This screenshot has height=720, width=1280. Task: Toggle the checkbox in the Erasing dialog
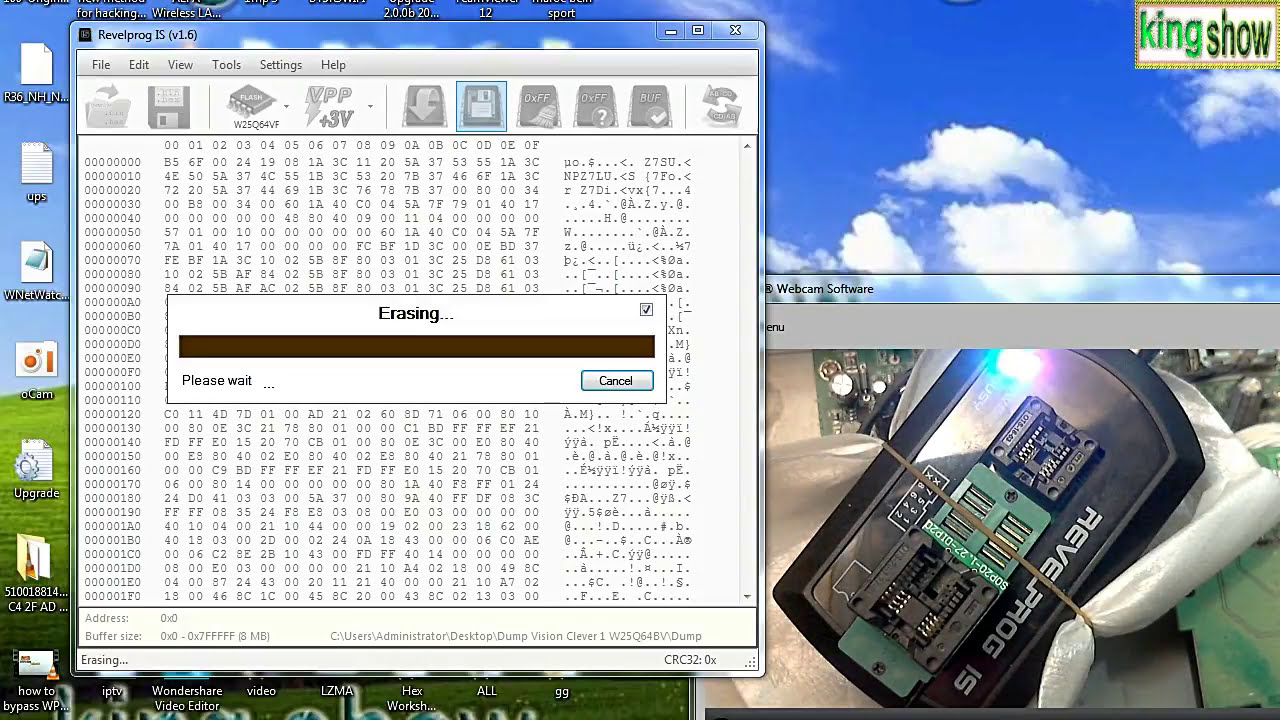[646, 310]
